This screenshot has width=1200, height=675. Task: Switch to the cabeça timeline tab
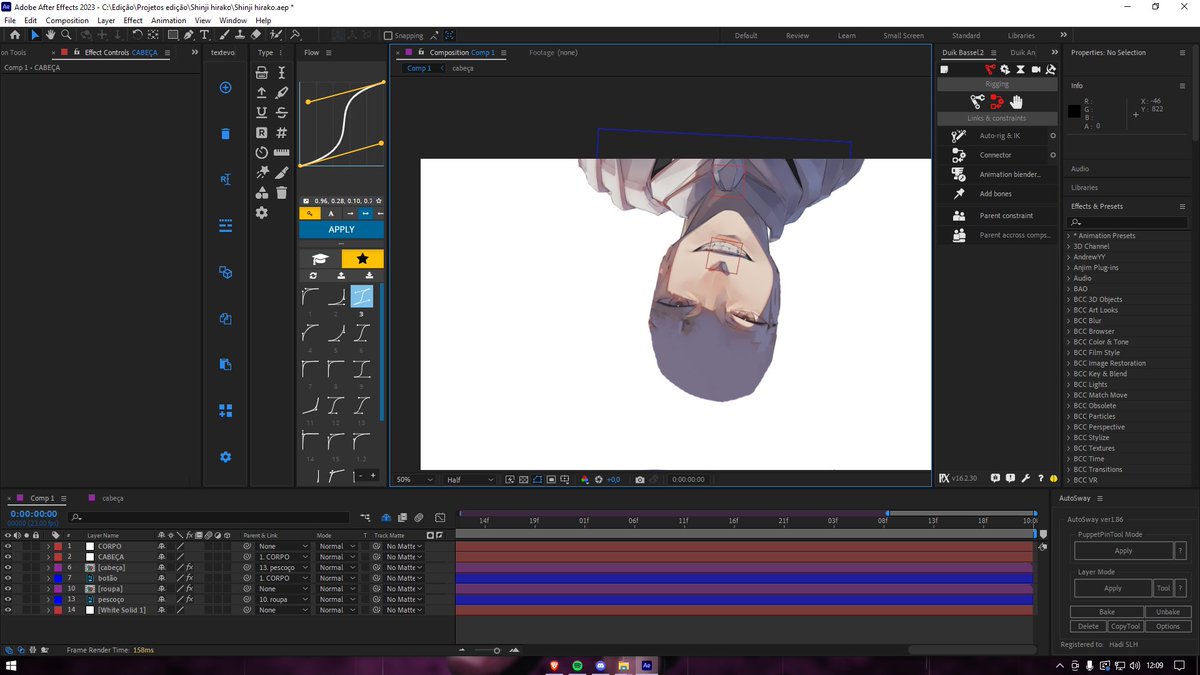(112, 498)
